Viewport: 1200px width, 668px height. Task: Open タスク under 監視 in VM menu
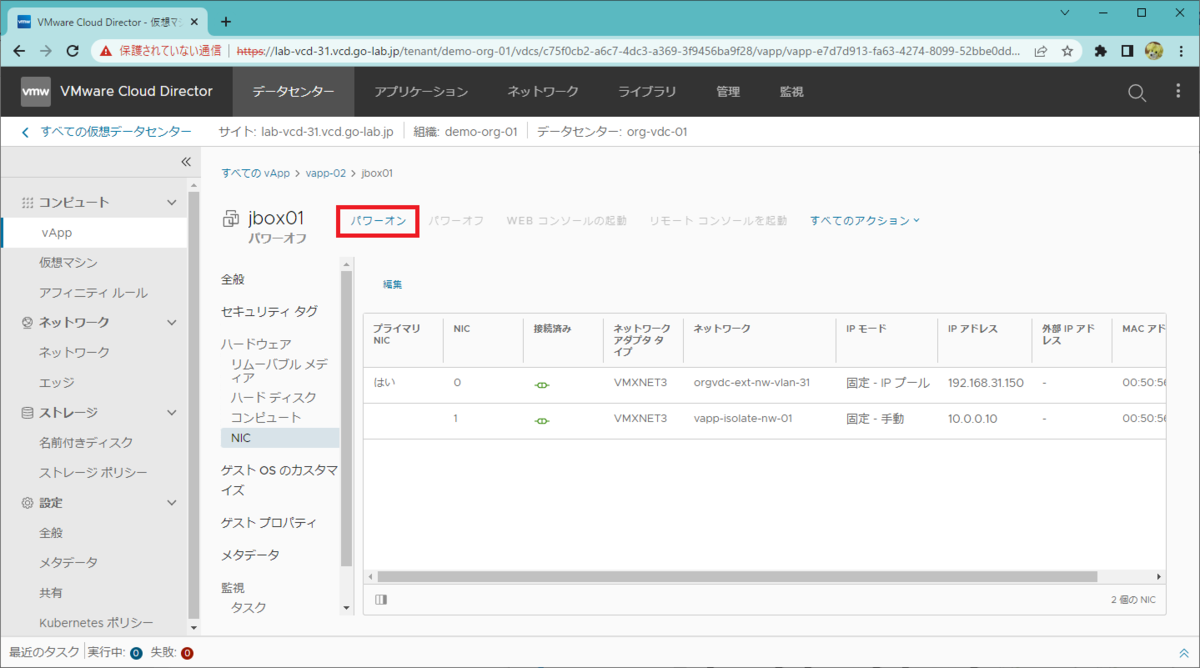click(x=249, y=607)
